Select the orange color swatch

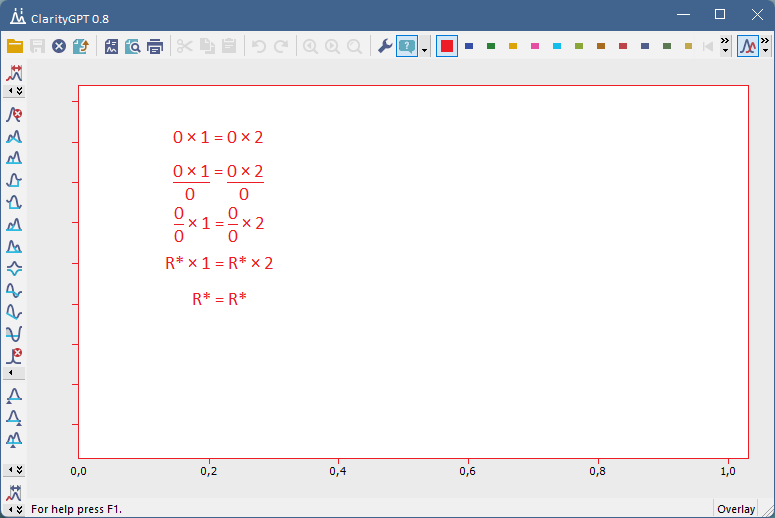[513, 46]
